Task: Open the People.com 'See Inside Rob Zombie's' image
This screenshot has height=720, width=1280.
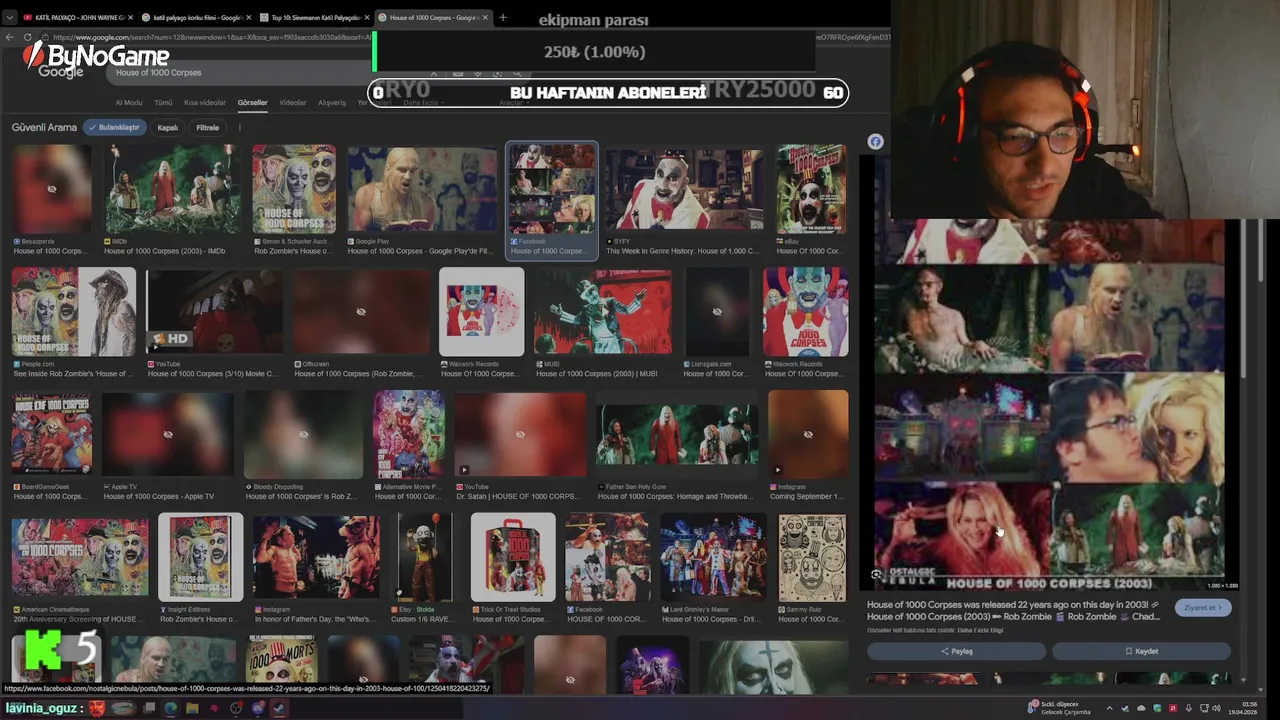Action: point(74,311)
